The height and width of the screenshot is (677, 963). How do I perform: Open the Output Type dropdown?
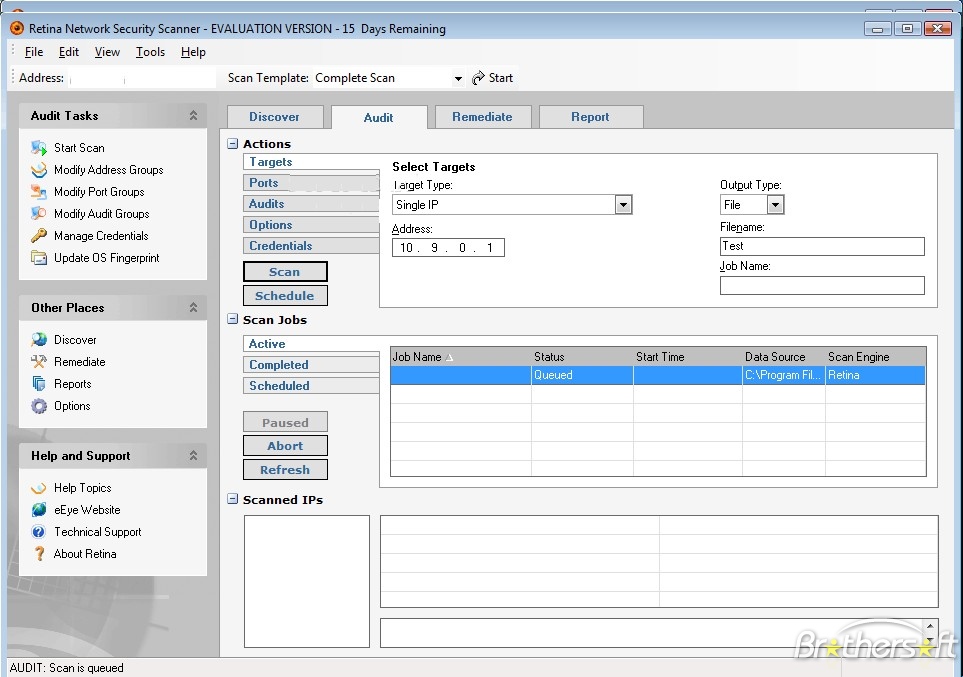coord(775,205)
